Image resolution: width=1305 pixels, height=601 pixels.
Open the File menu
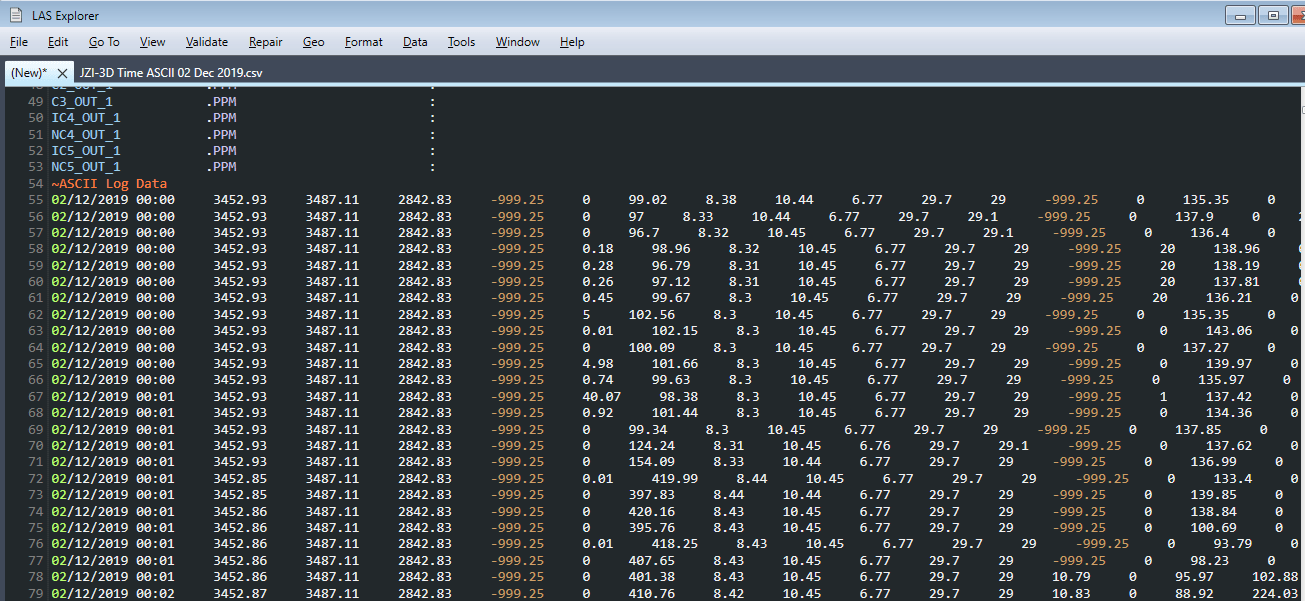(19, 42)
